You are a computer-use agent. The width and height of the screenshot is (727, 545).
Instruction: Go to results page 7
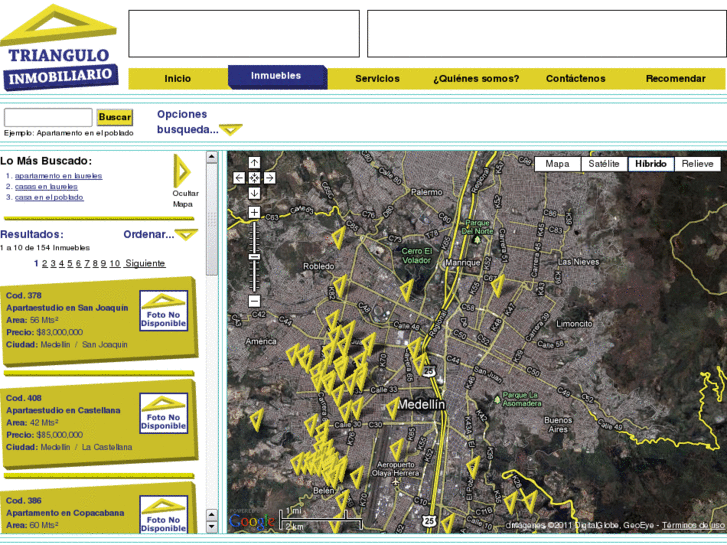tap(87, 263)
